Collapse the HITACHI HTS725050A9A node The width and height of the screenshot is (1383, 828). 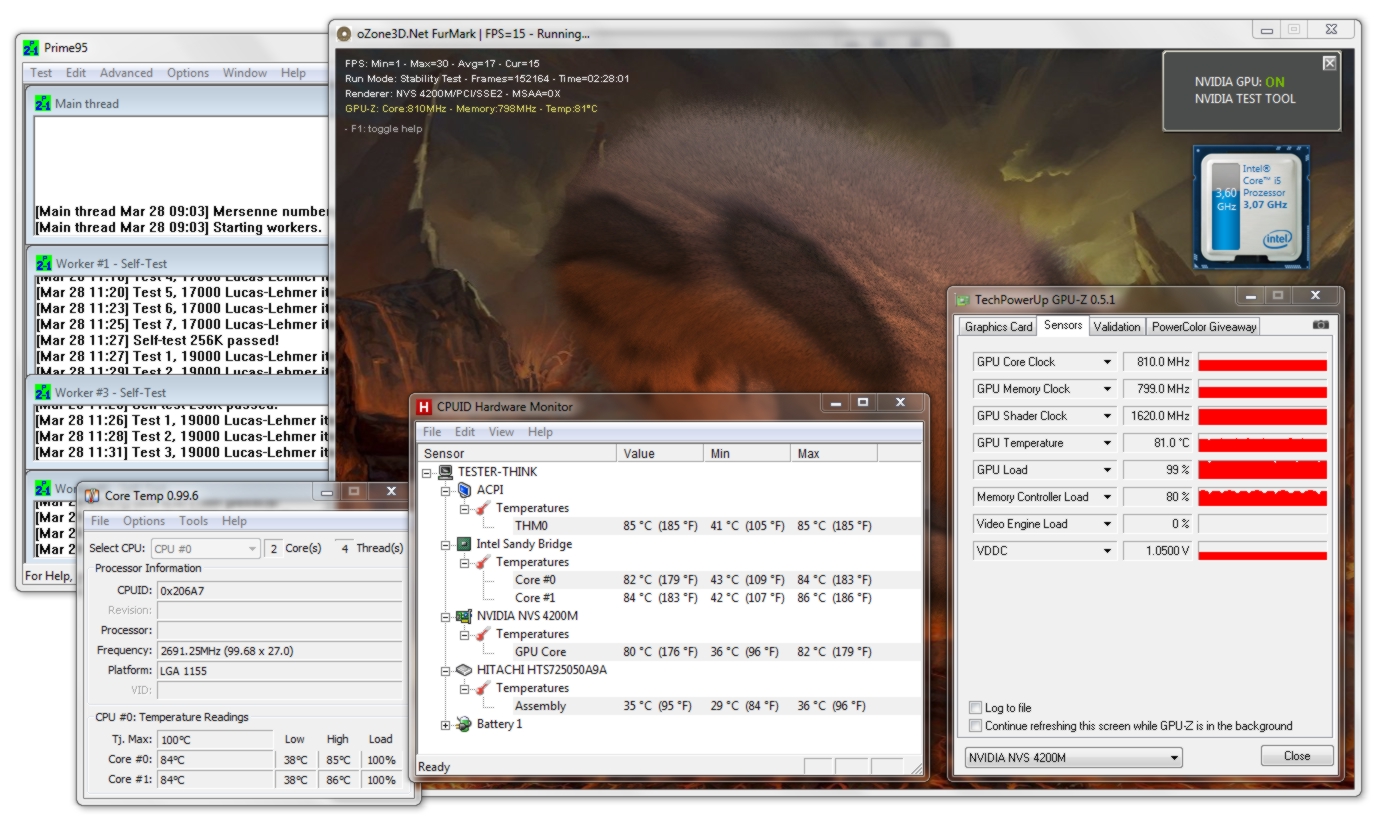coord(446,670)
